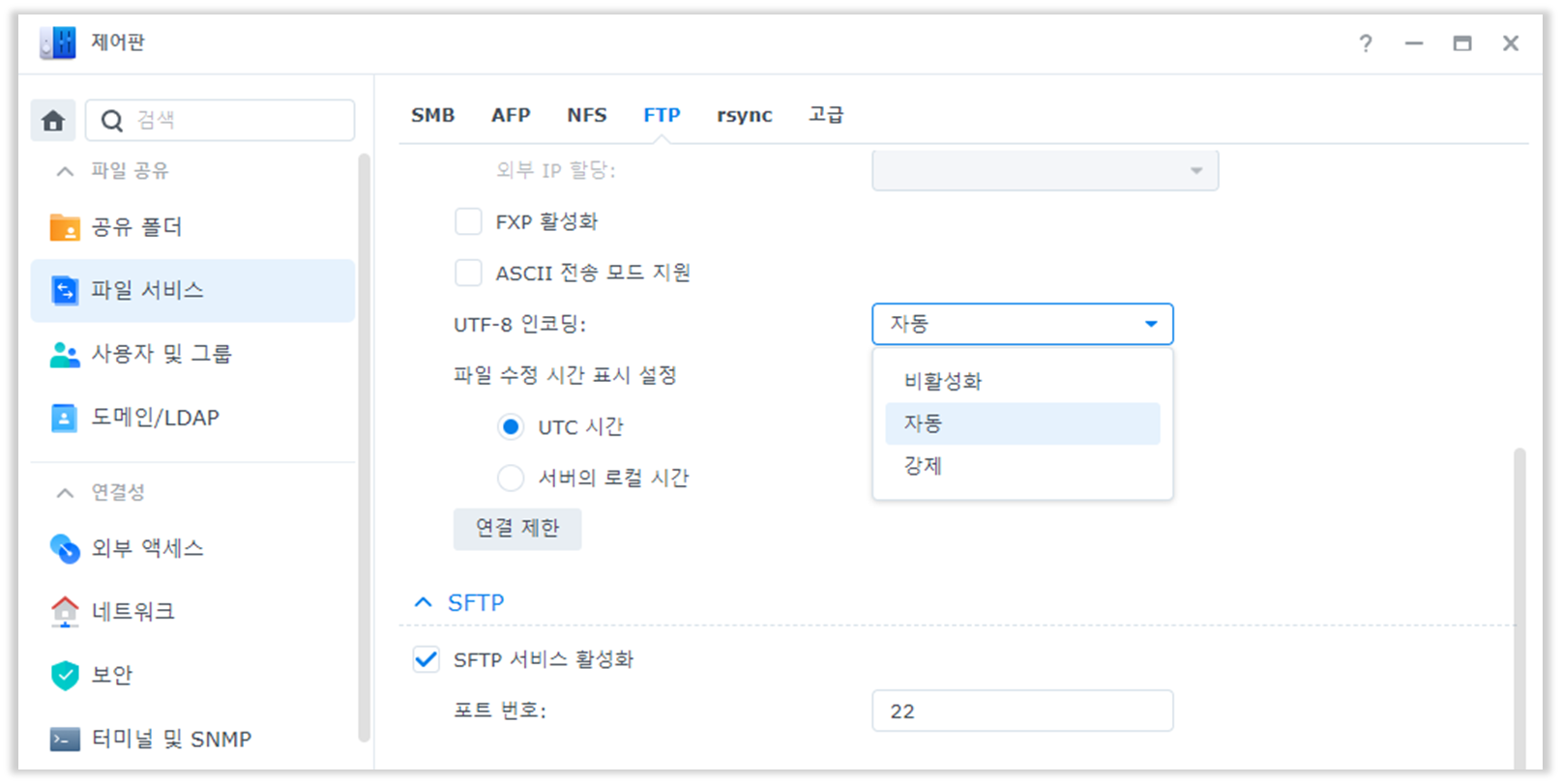Open 사용자 및 그룹 icon
Image resolution: width=1561 pixels, height=784 pixels.
pyautogui.click(x=65, y=354)
